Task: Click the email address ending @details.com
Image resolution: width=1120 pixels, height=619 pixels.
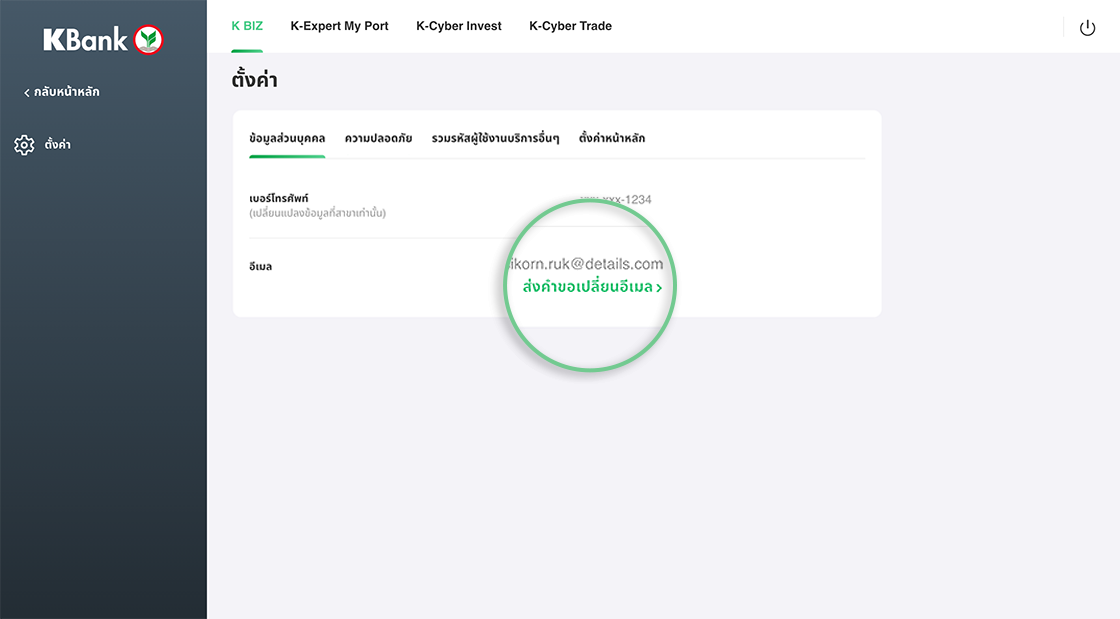Action: coord(587,264)
